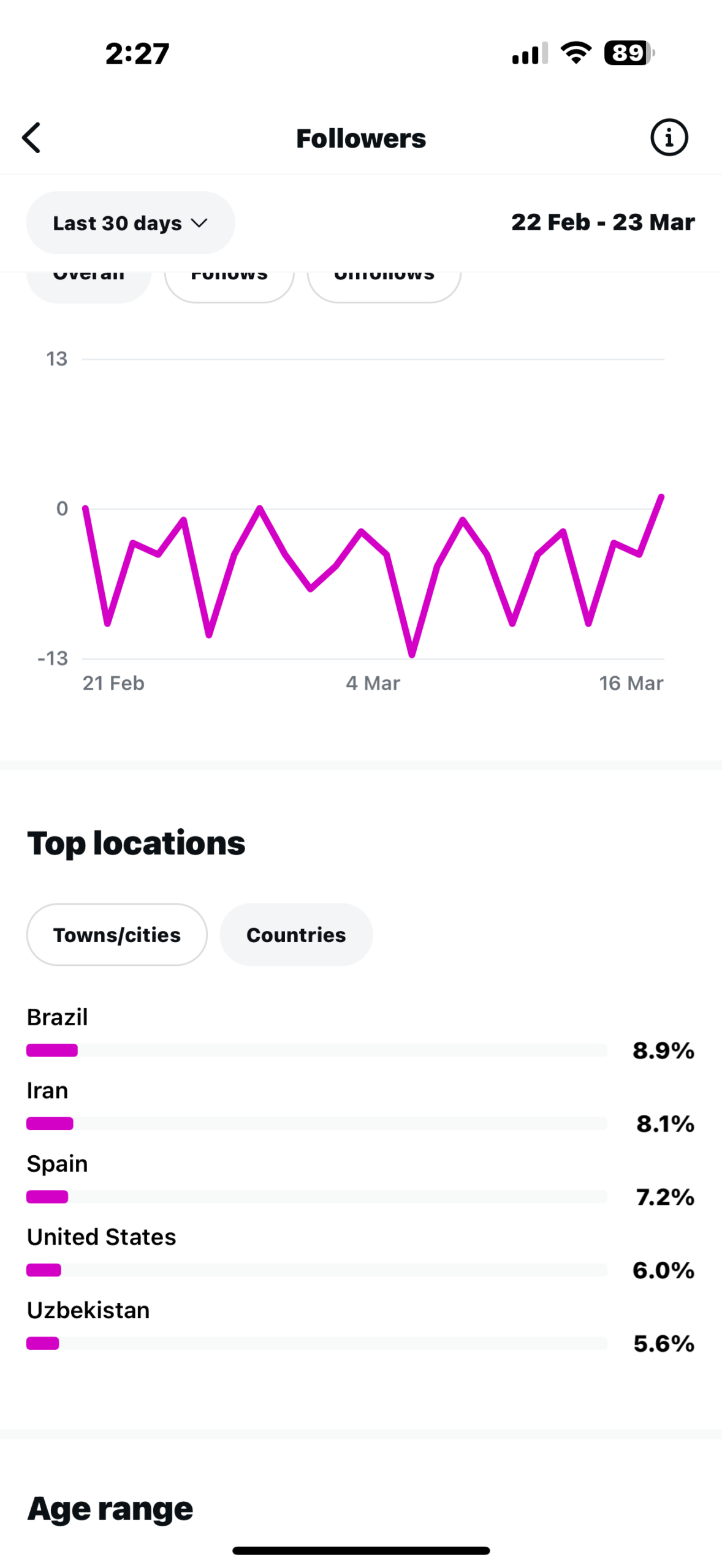722x1568 pixels.
Task: Open the info icon in header
Action: (668, 137)
